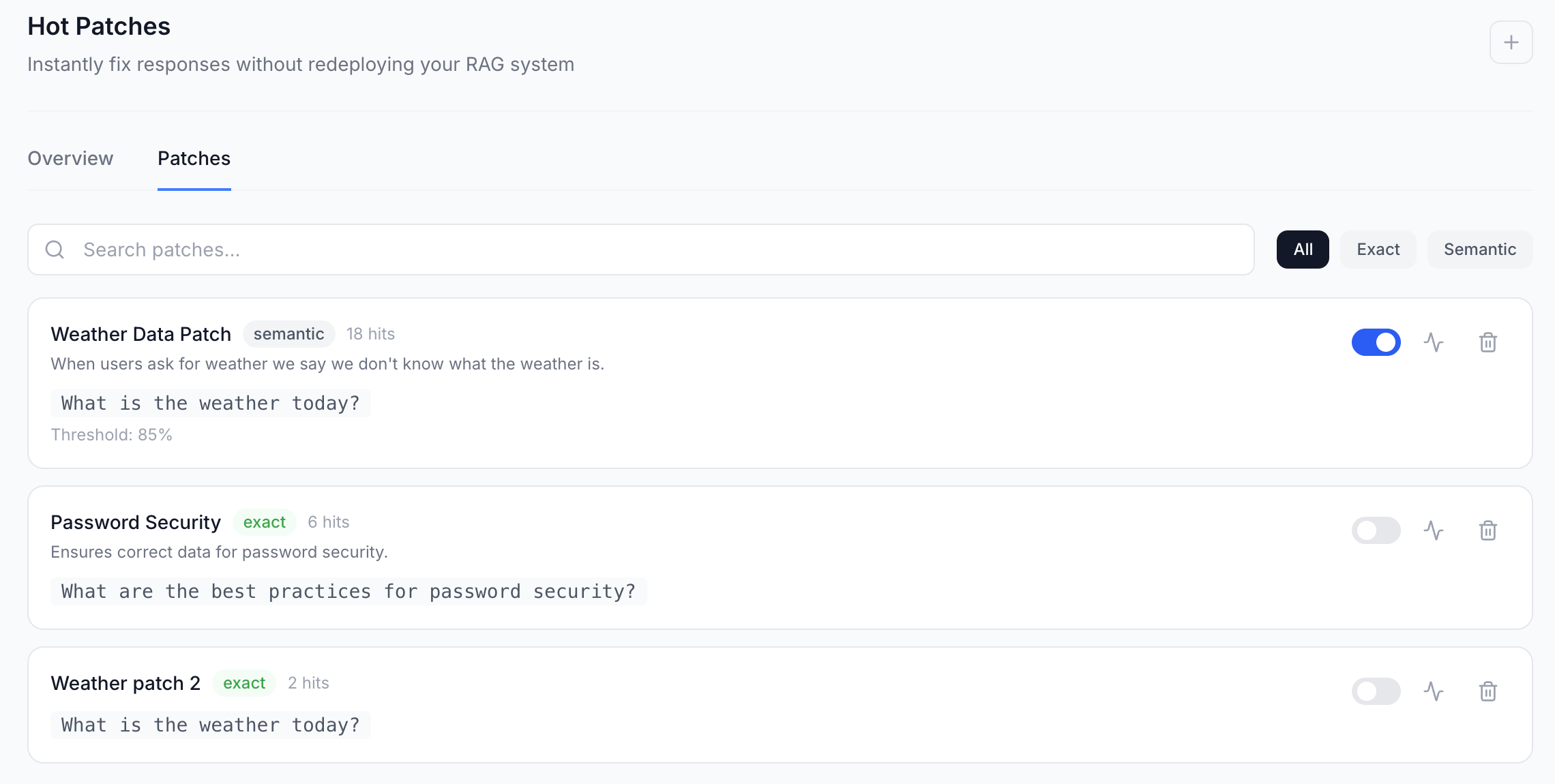1555x784 pixels.
Task: Show only Semantic patches
Action: (x=1479, y=250)
